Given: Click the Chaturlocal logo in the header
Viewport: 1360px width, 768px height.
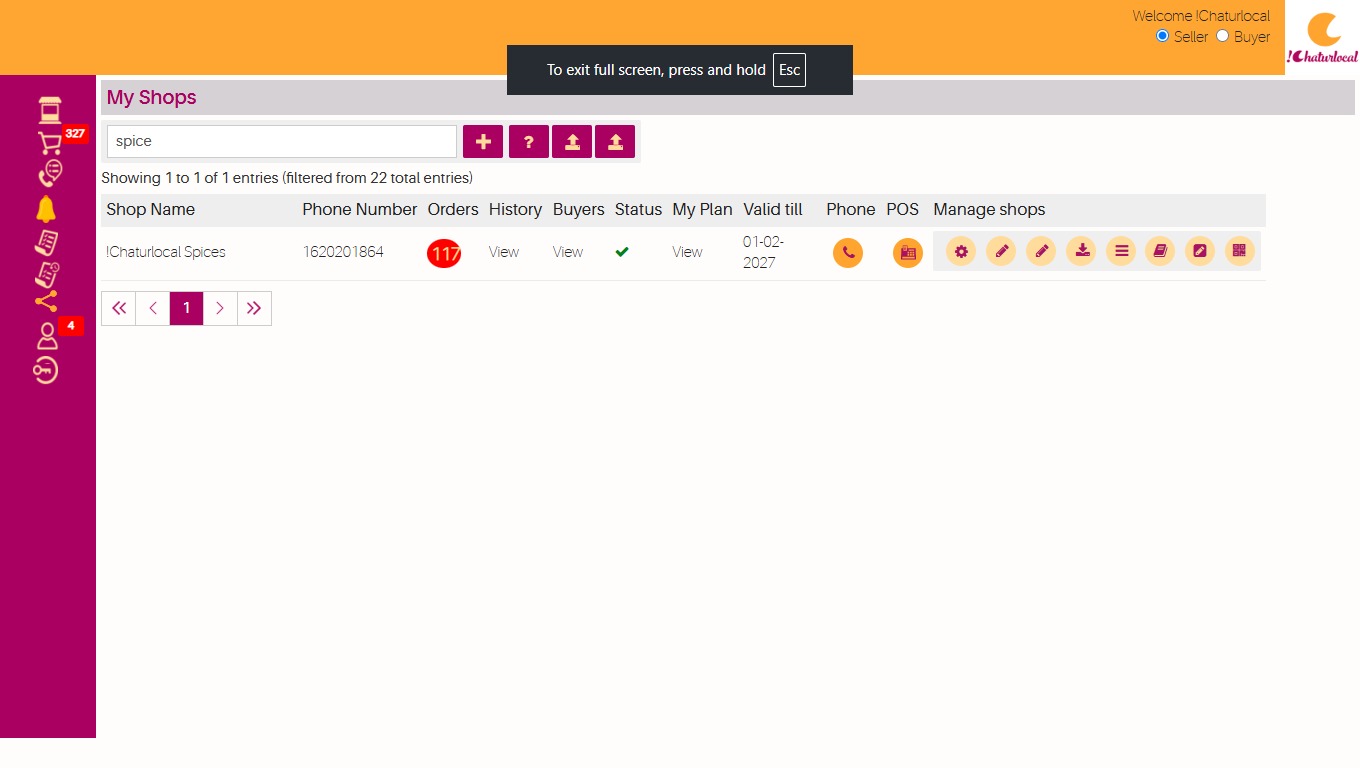Looking at the screenshot, I should 1322,38.
